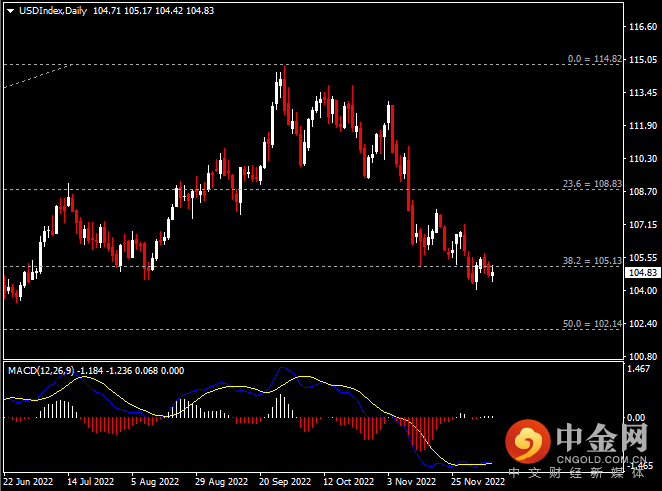662x491 pixels.
Task: Click the 14 Jul 2022 date marker
Action: click(x=91, y=481)
